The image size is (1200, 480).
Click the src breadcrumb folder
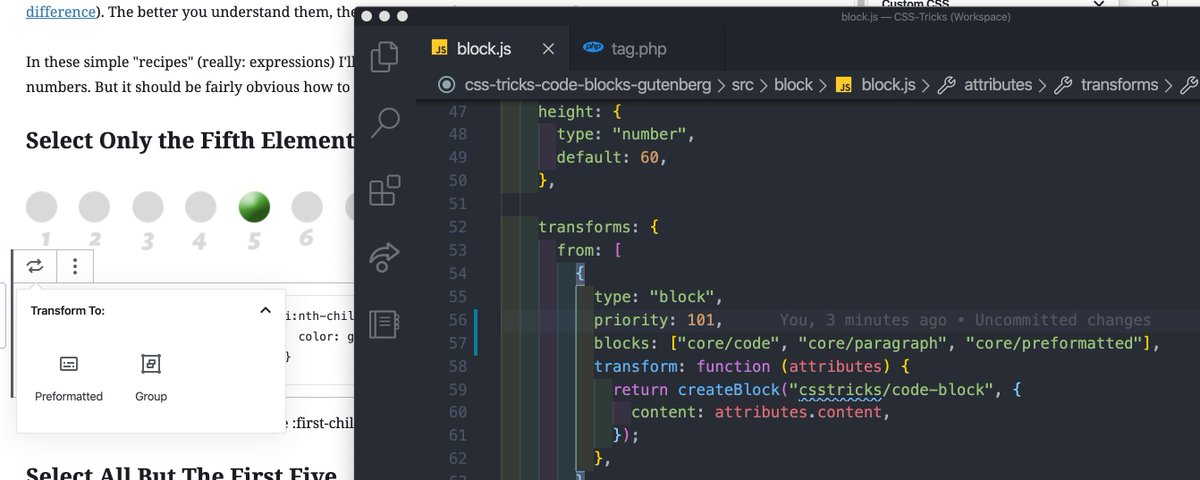coord(742,85)
